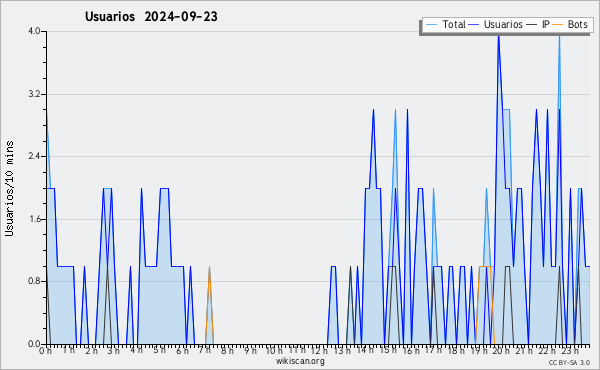Image resolution: width=600 pixels, height=370 pixels.
Task: Click the '23 h' x-axis label
Action: [569, 350]
